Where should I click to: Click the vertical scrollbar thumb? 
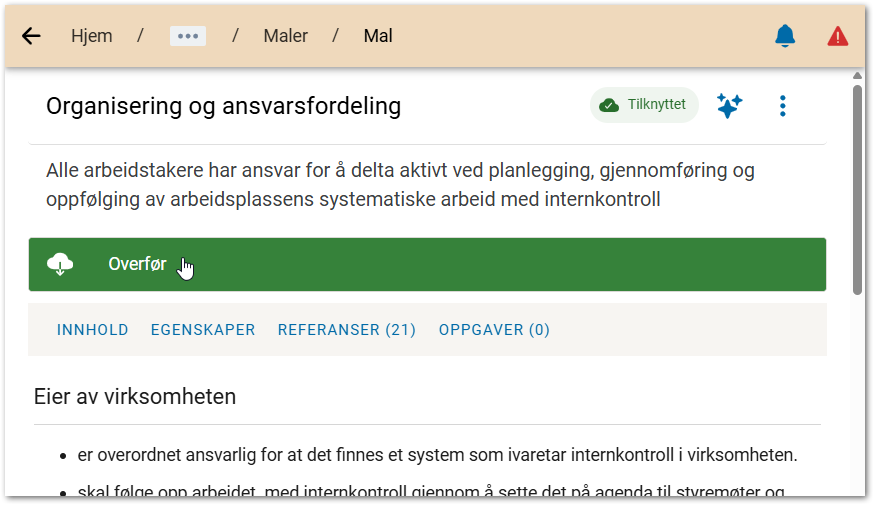click(857, 190)
